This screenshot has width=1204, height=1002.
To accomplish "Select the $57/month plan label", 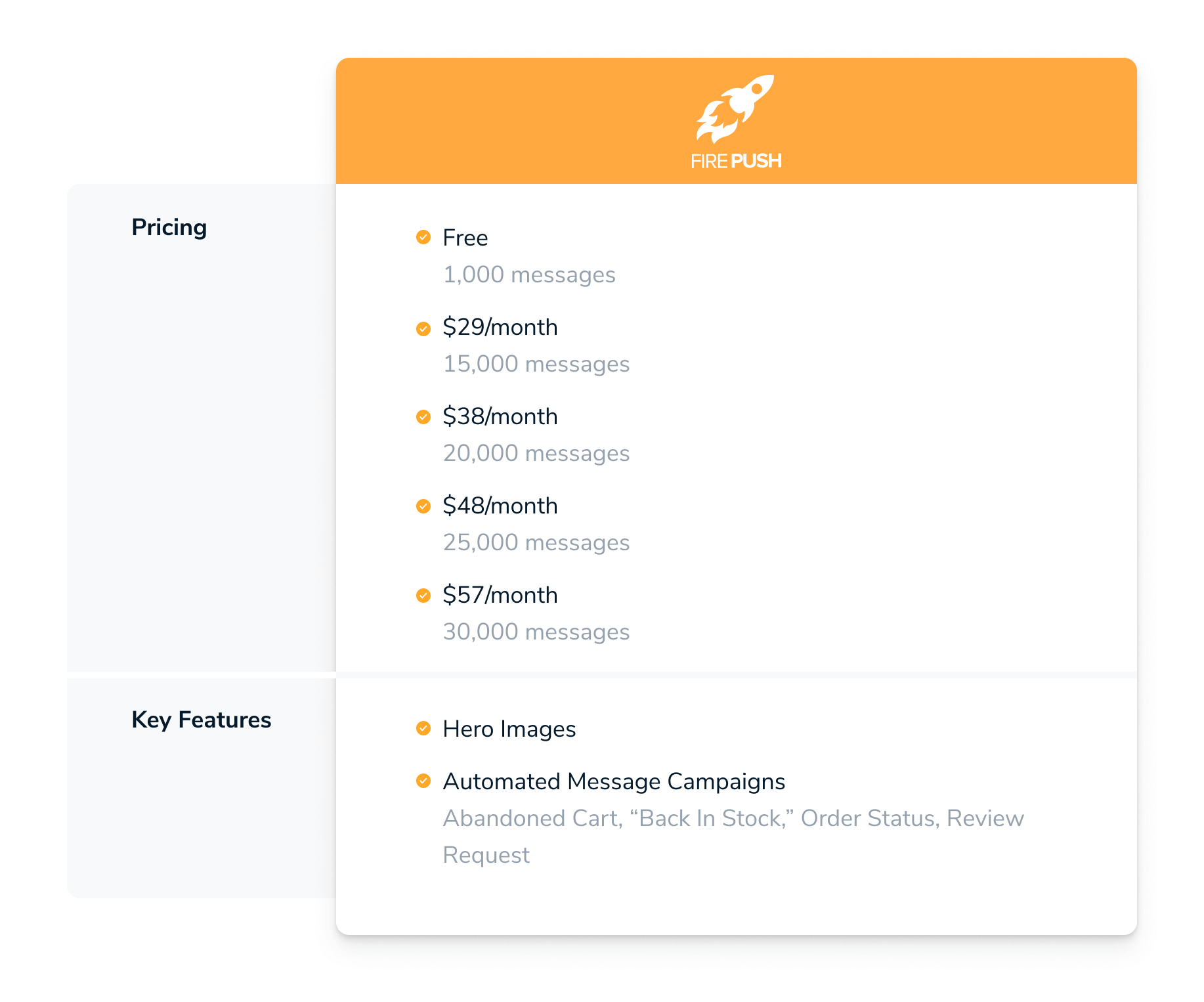I will coord(500,595).
